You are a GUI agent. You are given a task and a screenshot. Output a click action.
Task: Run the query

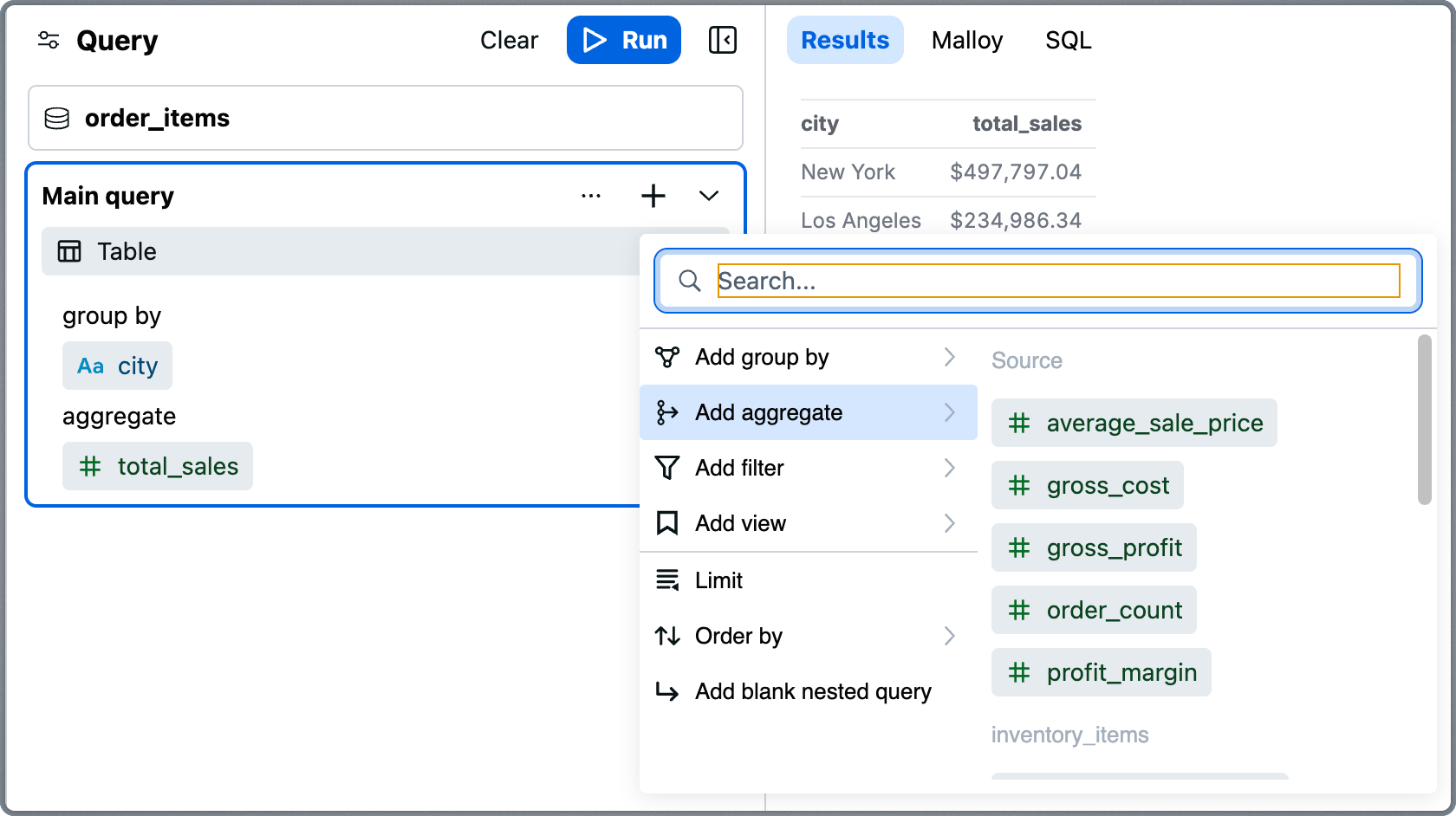[623, 40]
